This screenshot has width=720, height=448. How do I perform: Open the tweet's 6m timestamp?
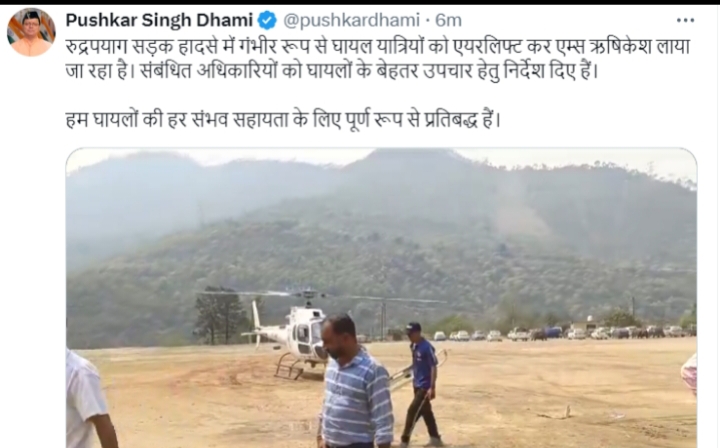[x=448, y=20]
